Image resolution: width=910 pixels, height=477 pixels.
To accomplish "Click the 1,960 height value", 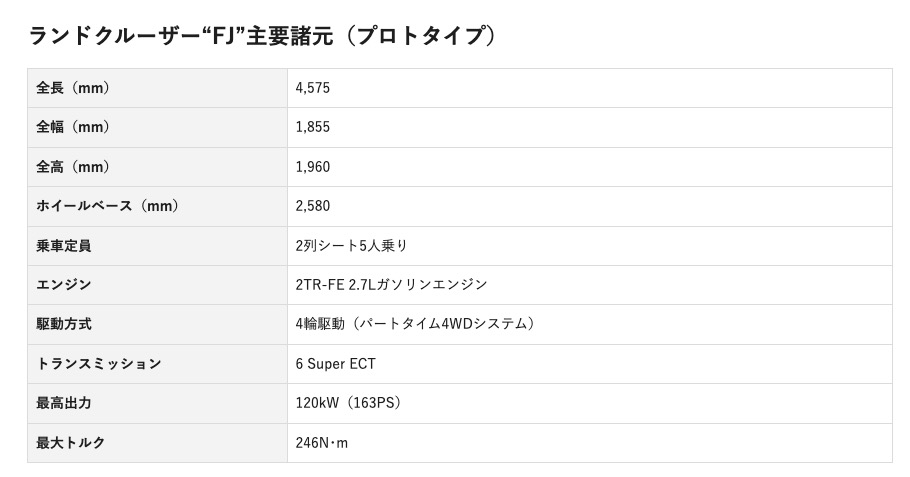I will [x=313, y=167].
